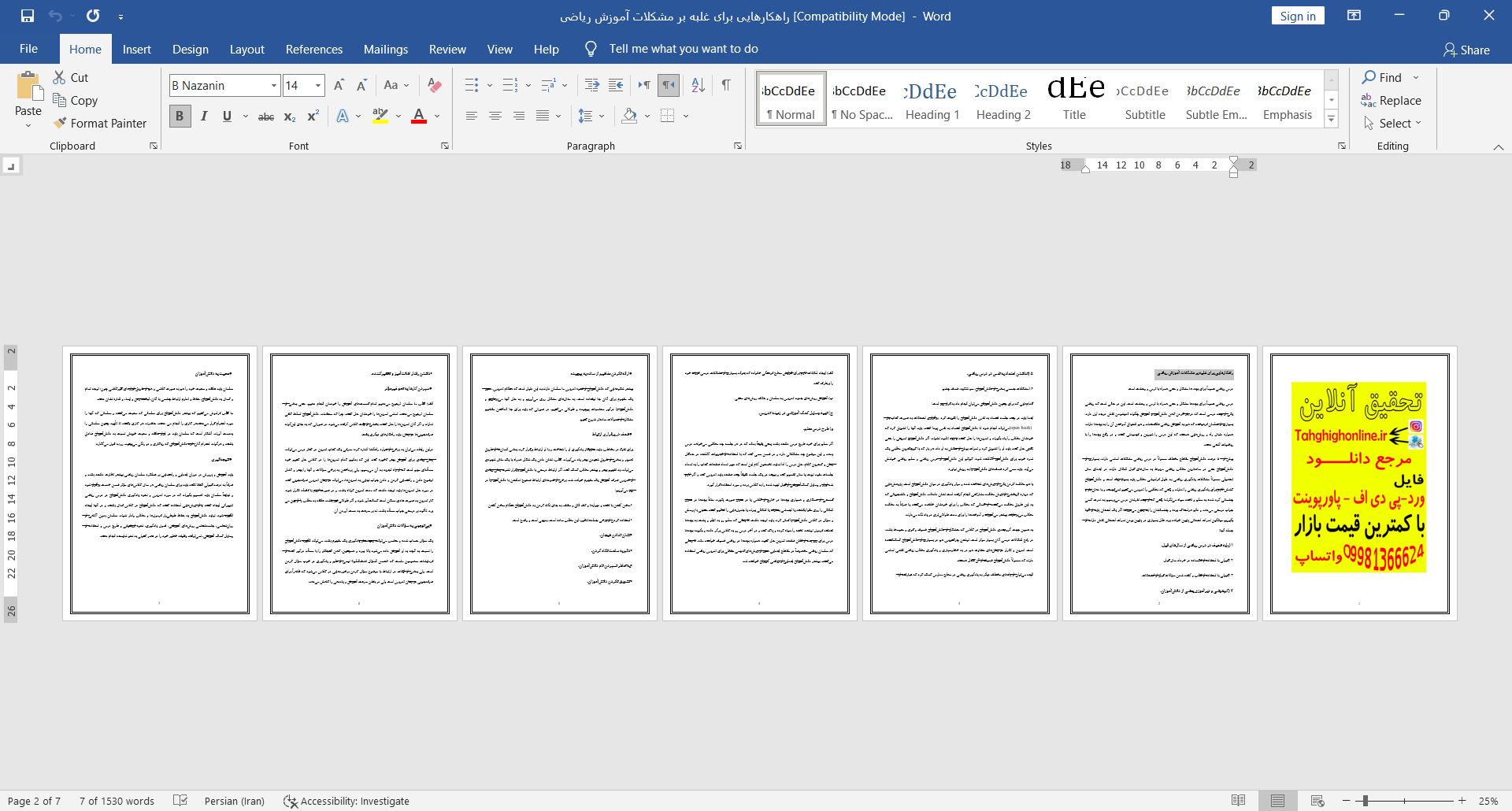Open the Review tab
1512x811 pixels.
click(x=447, y=49)
